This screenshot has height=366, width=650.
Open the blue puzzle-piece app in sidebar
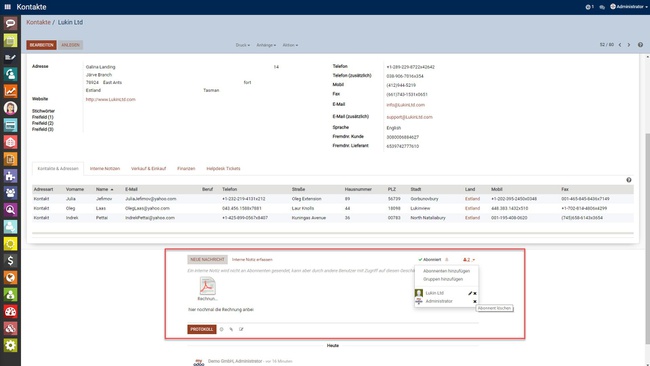pyautogui.click(x=10, y=176)
